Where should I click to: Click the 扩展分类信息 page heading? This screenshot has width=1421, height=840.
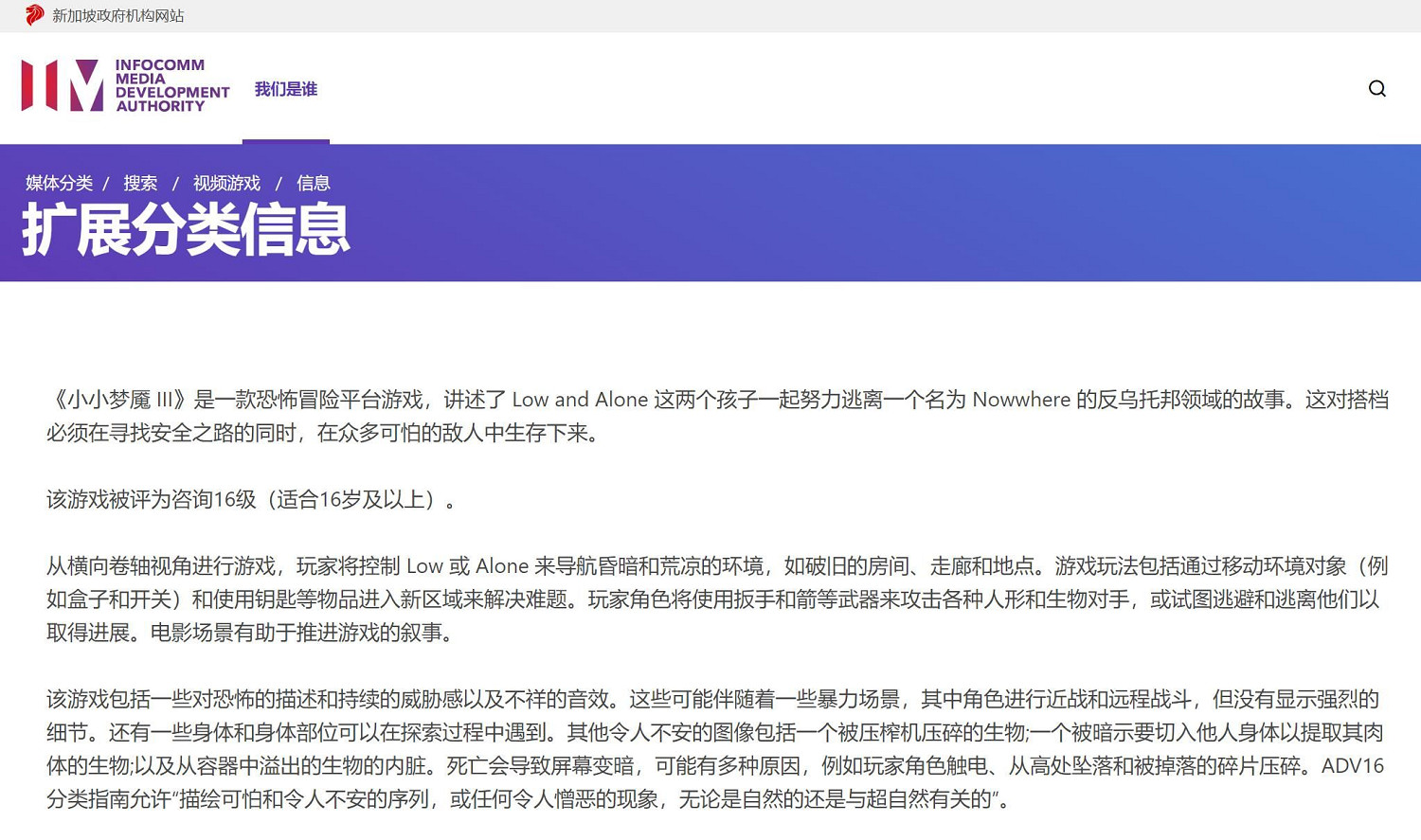click(x=186, y=229)
